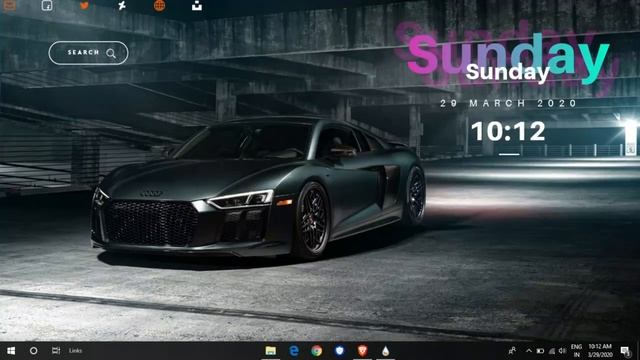Check the battery status tray icon
This screenshot has width=640, height=360.
pos(540,351)
